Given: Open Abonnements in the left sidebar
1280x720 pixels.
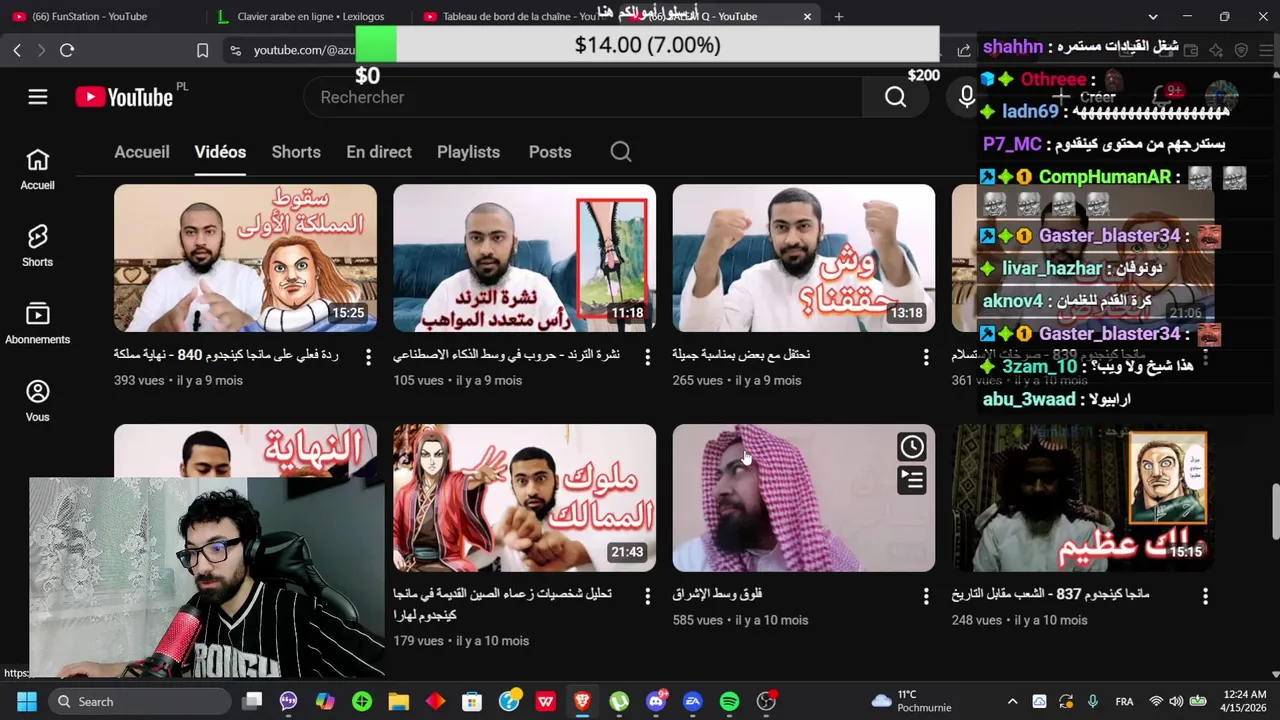Looking at the screenshot, I should 38,324.
